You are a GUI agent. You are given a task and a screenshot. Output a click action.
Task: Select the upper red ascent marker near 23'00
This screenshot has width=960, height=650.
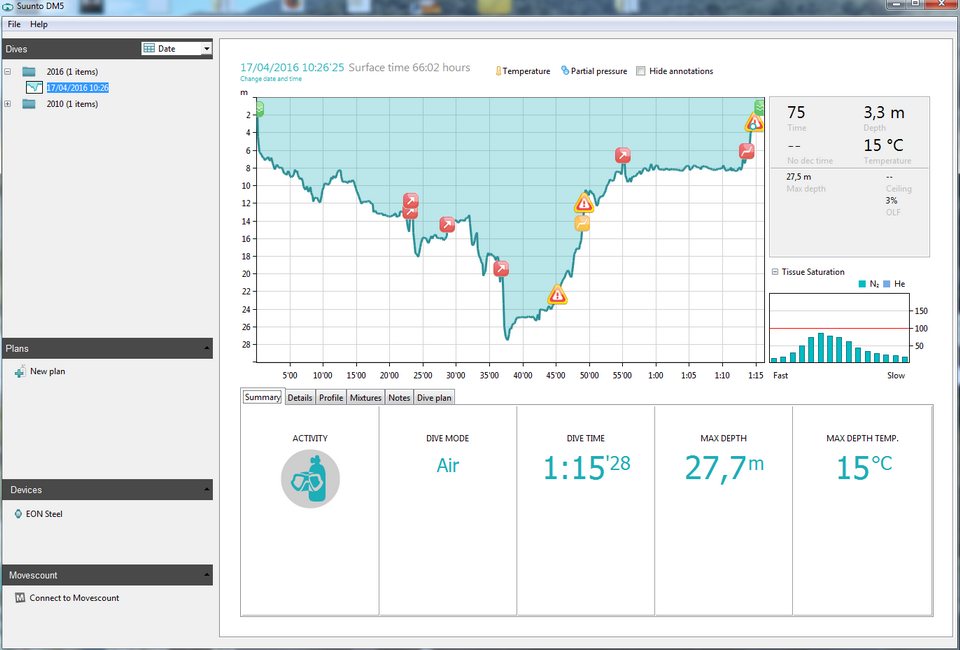(411, 201)
